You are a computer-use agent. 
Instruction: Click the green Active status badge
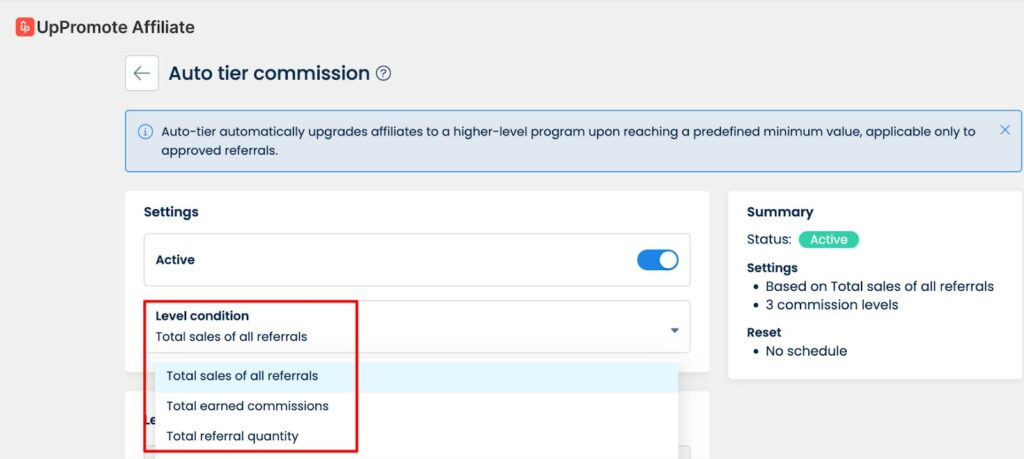click(828, 239)
